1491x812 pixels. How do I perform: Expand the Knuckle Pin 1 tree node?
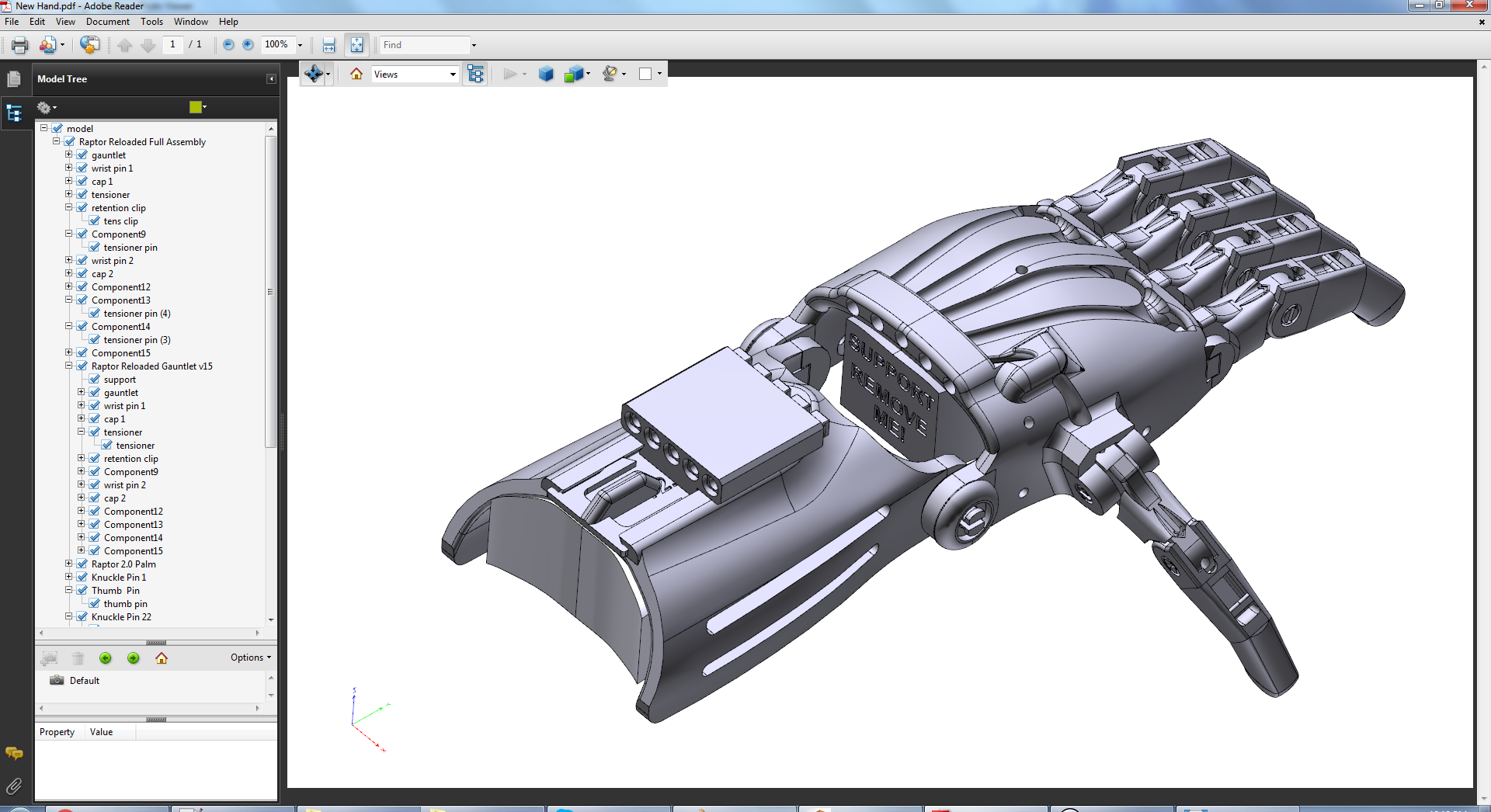pos(69,578)
